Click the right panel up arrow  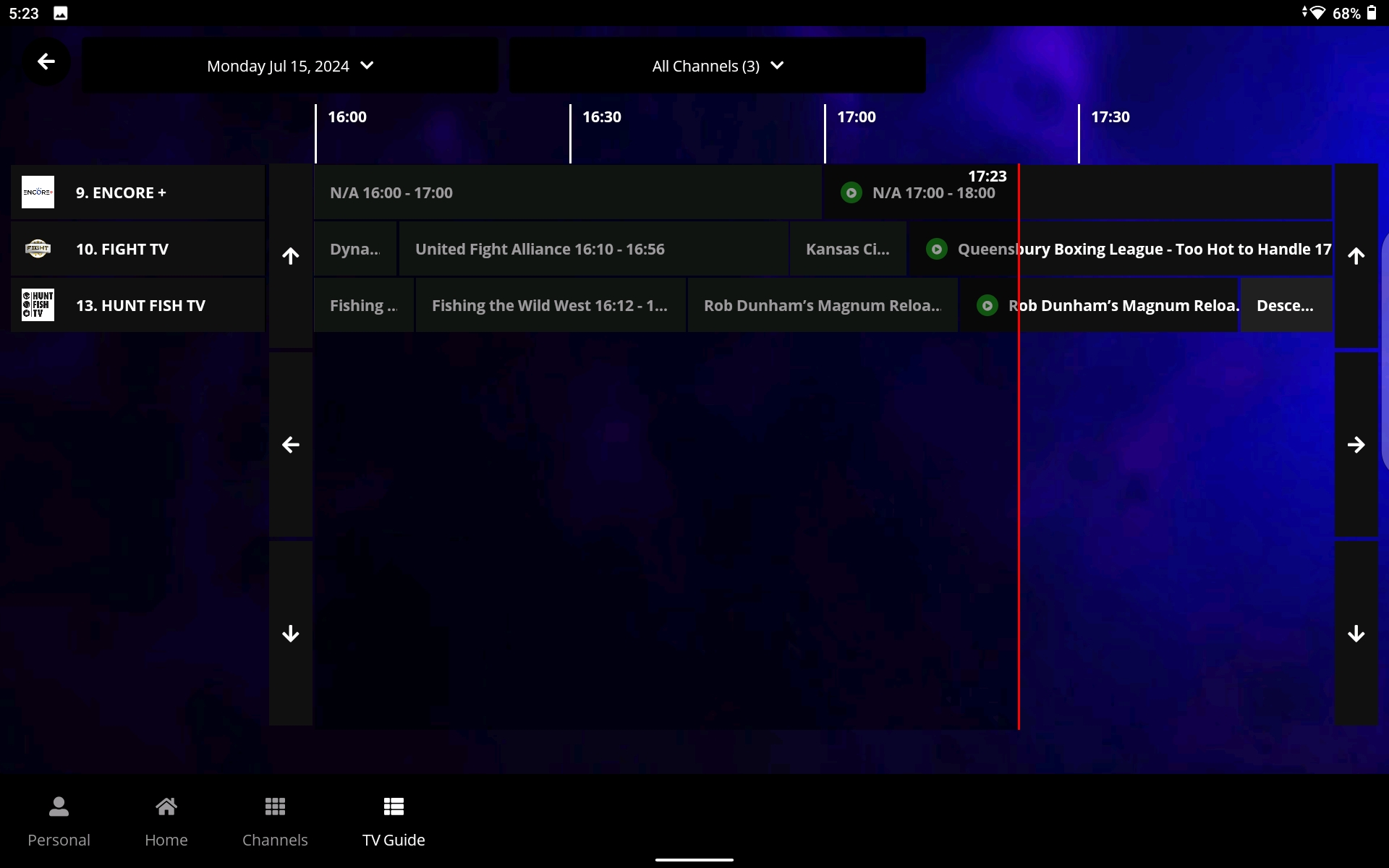pyautogui.click(x=1356, y=256)
